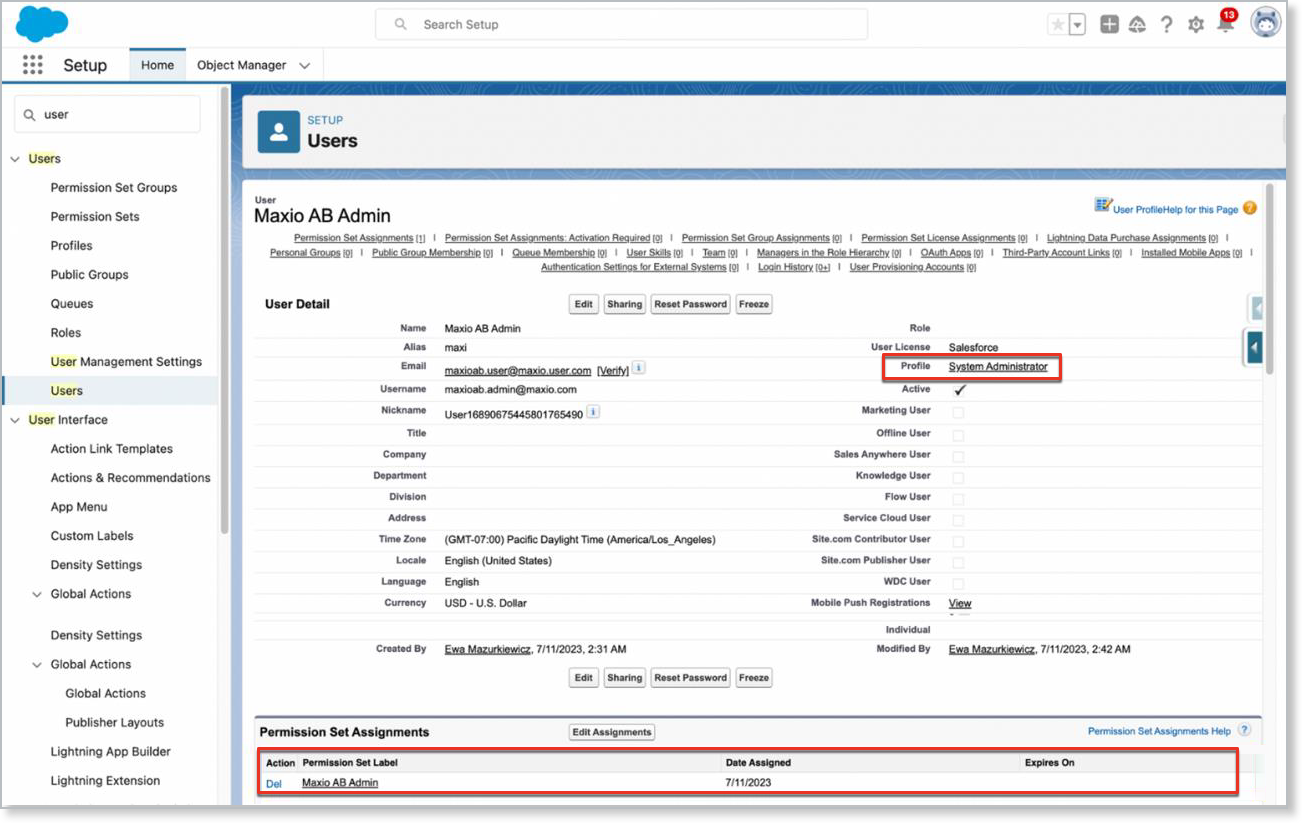Open the global actions plus icon
Viewport: 1302px width, 823px height.
1109,25
